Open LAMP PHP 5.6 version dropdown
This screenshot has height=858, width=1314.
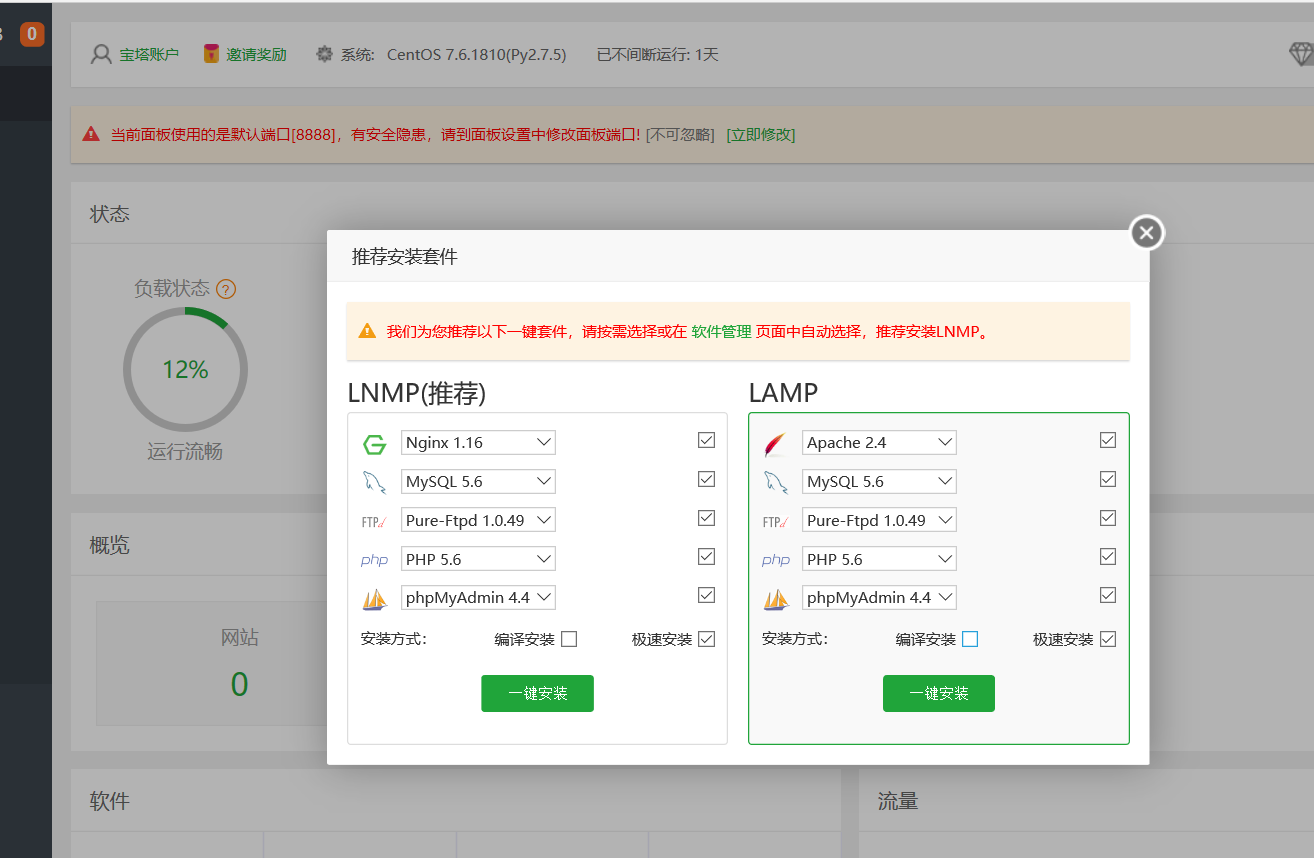[x=879, y=559]
